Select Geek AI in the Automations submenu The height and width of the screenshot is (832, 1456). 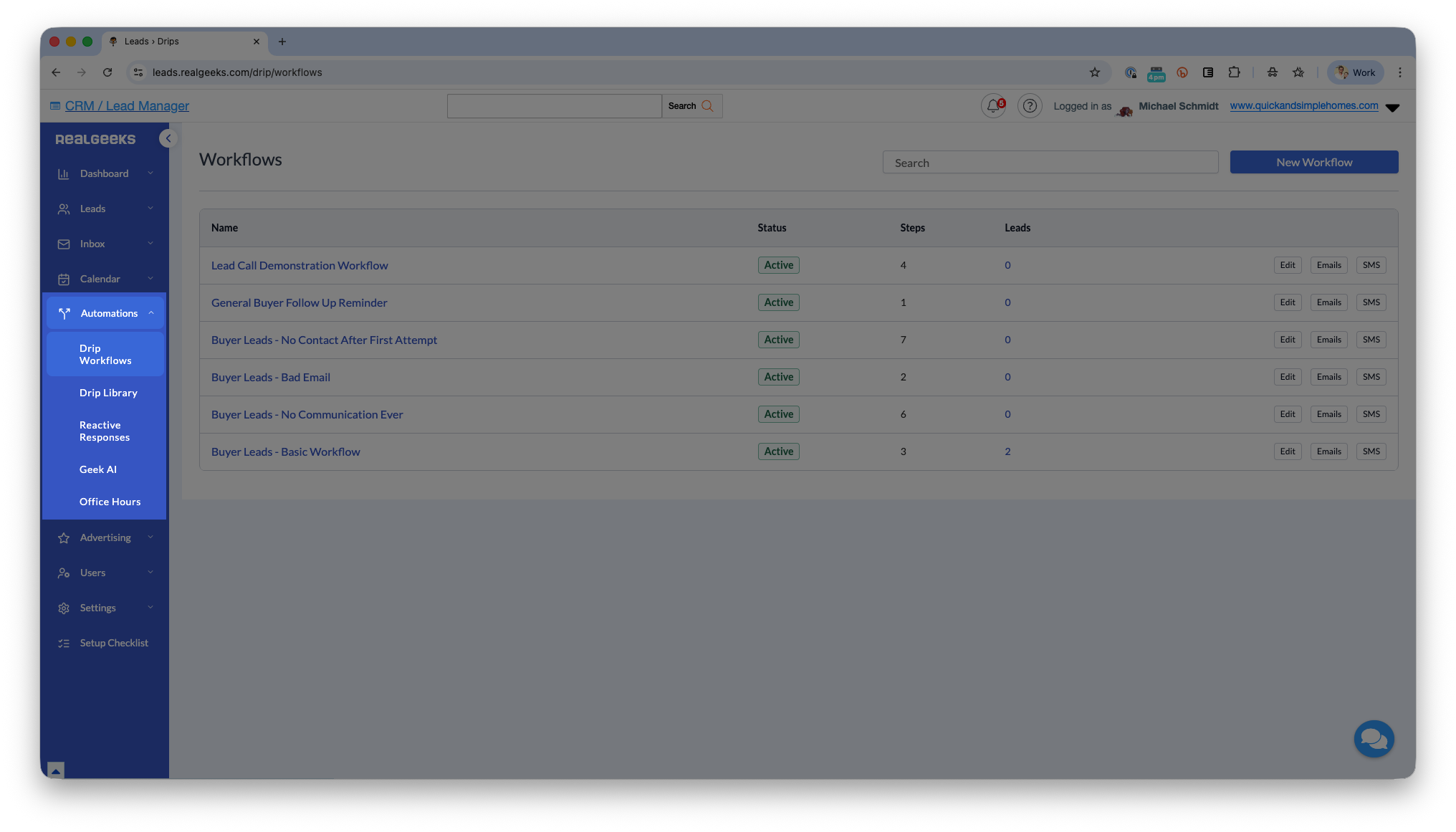click(98, 469)
